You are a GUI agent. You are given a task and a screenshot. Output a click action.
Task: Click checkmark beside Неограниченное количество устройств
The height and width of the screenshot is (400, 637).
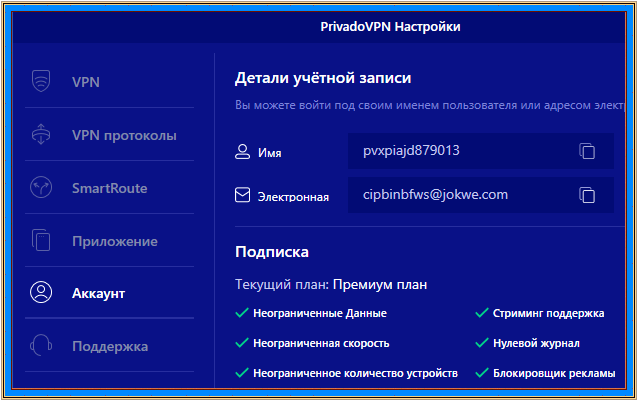pos(242,372)
